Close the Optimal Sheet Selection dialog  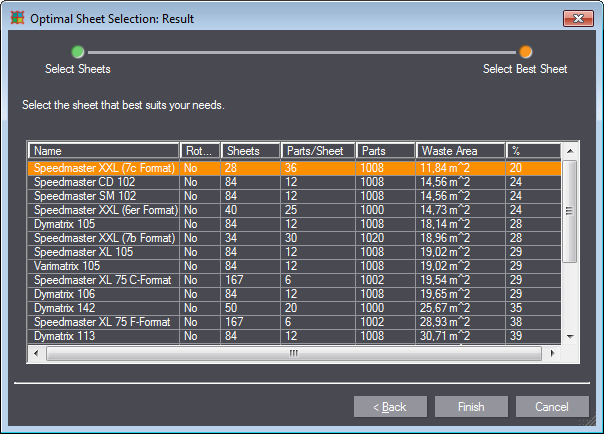(577, 18)
